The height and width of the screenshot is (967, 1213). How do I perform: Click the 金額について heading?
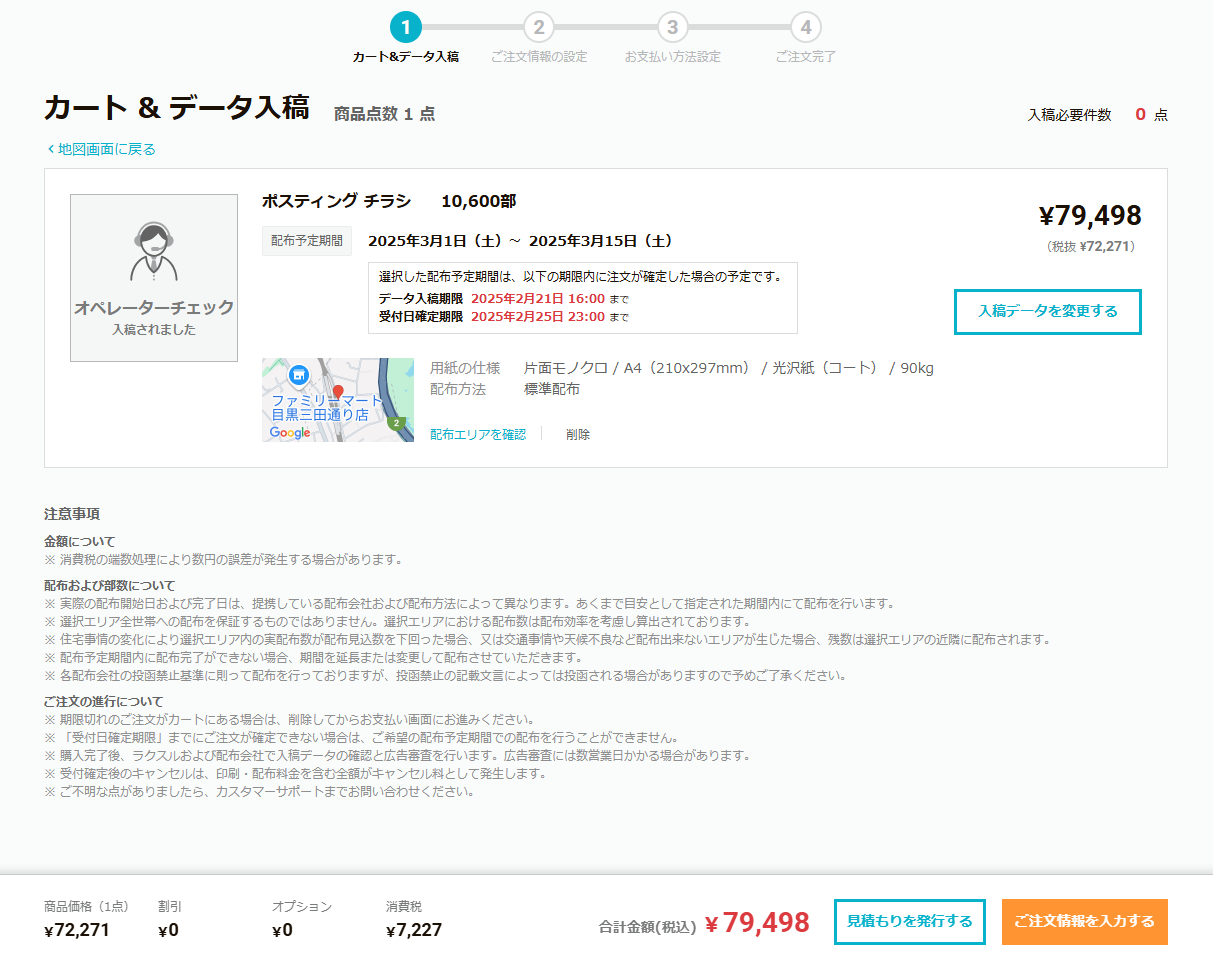click(79, 541)
